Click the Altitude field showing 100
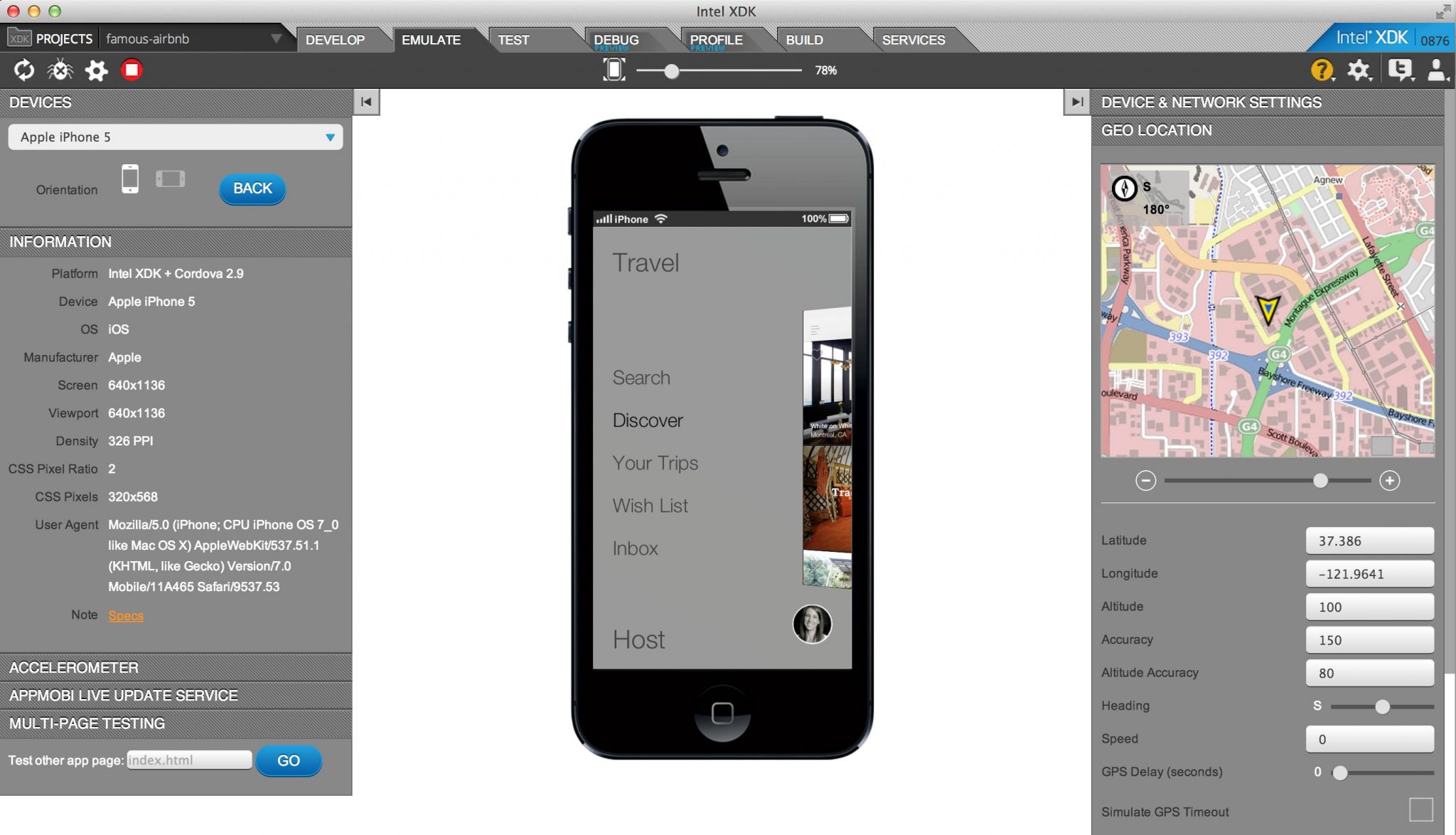1456x835 pixels. [1369, 607]
